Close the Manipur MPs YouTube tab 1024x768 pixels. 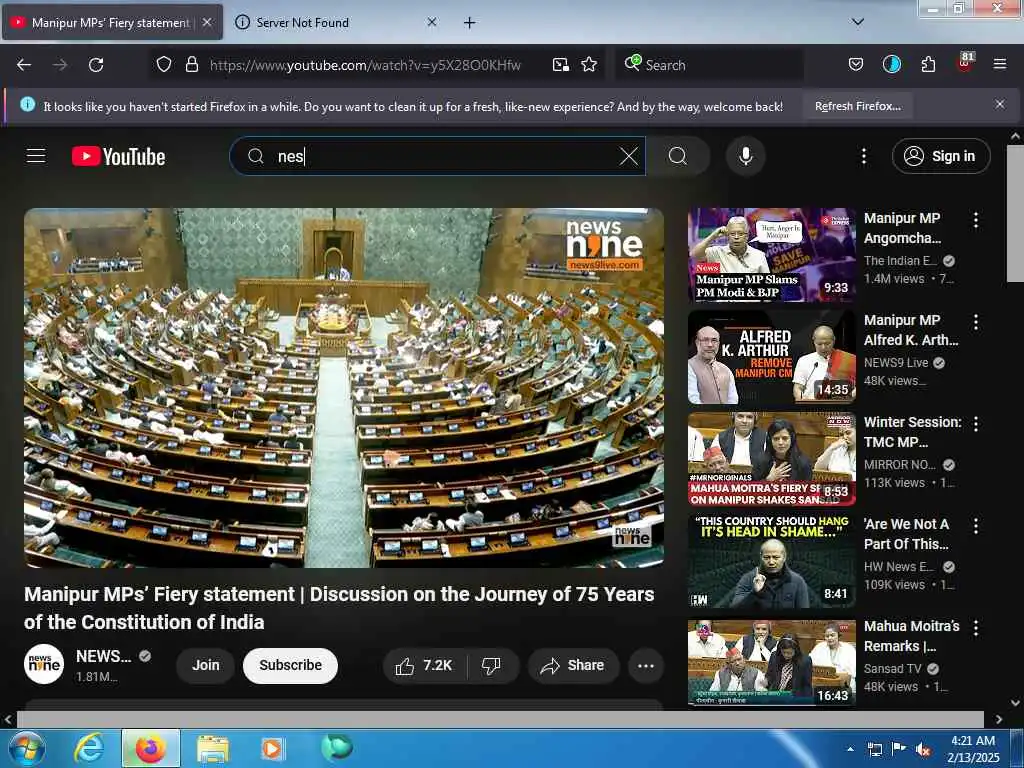[207, 22]
